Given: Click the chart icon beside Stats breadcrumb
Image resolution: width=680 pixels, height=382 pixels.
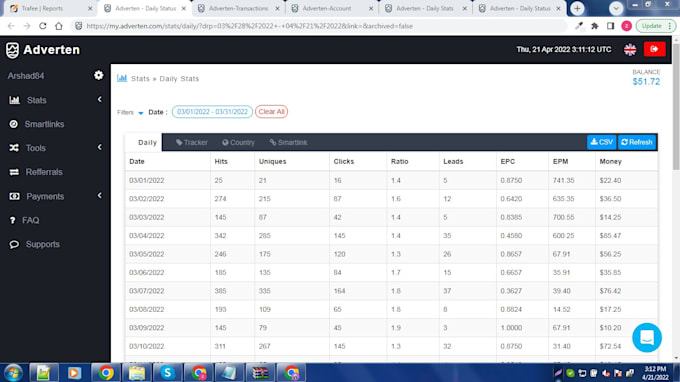Looking at the screenshot, I should tap(122, 78).
